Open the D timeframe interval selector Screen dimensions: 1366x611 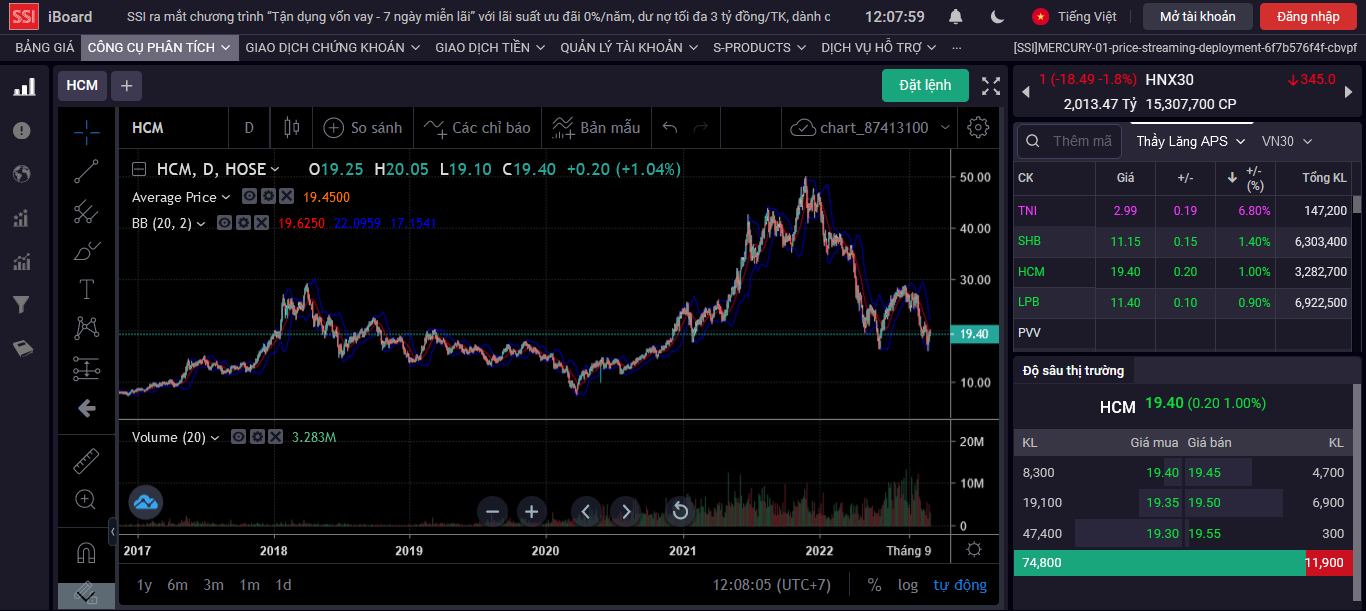tap(249, 128)
